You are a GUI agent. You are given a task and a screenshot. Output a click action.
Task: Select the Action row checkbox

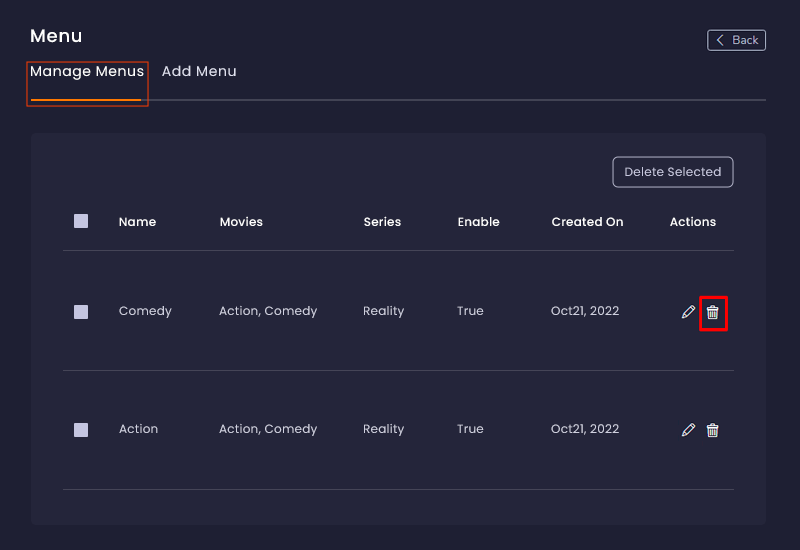81,430
